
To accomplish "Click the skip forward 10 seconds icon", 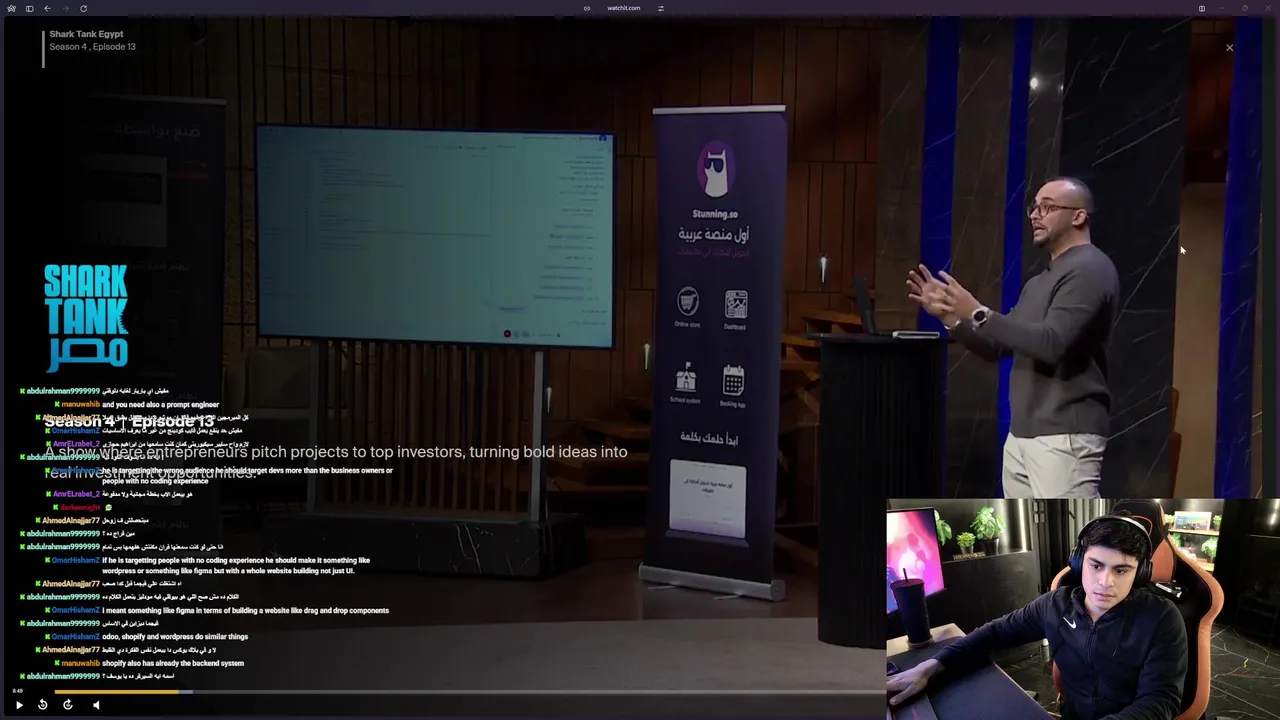I will [x=67, y=705].
